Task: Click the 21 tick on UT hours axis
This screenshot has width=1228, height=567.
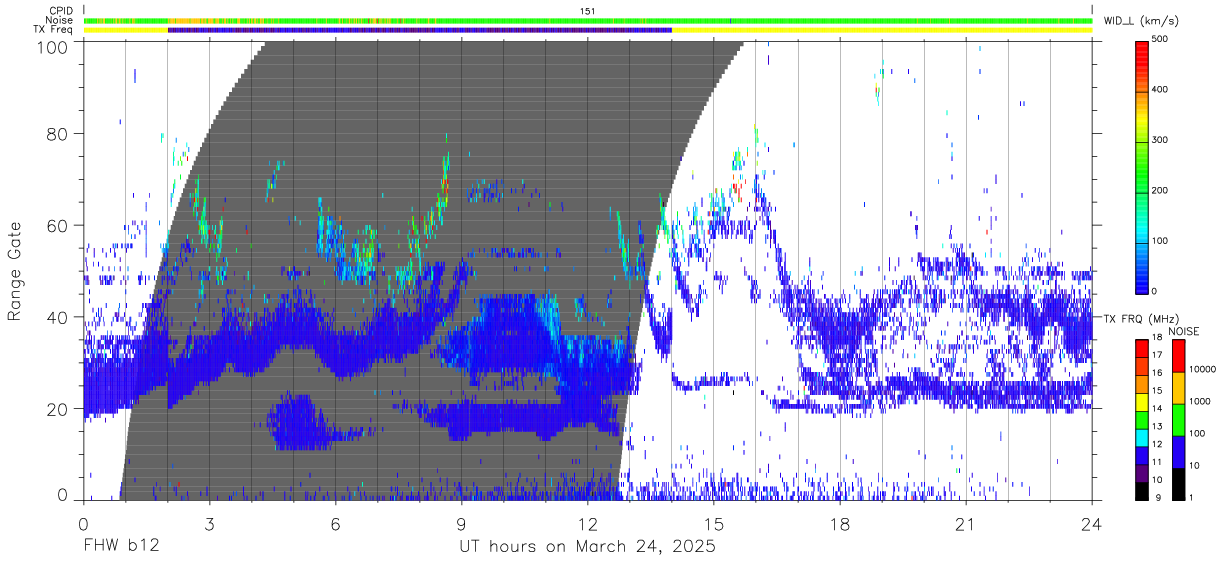Action: (x=965, y=524)
